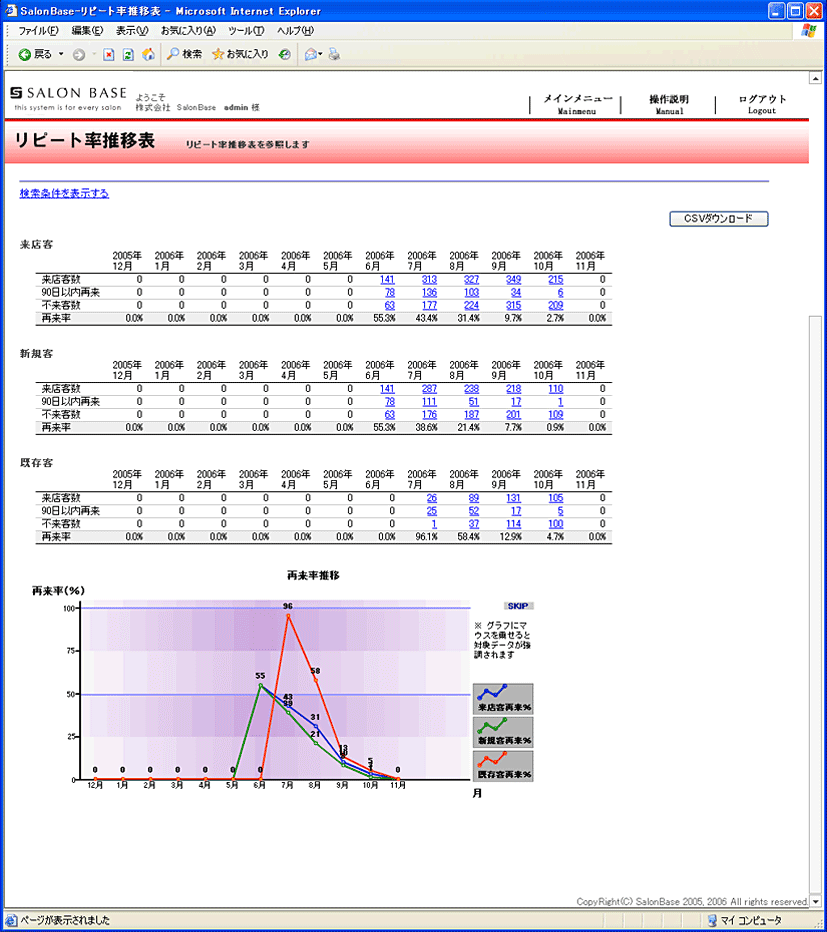
Task: Click 再来率 55.3% in 来店客 table
Action: point(385,319)
